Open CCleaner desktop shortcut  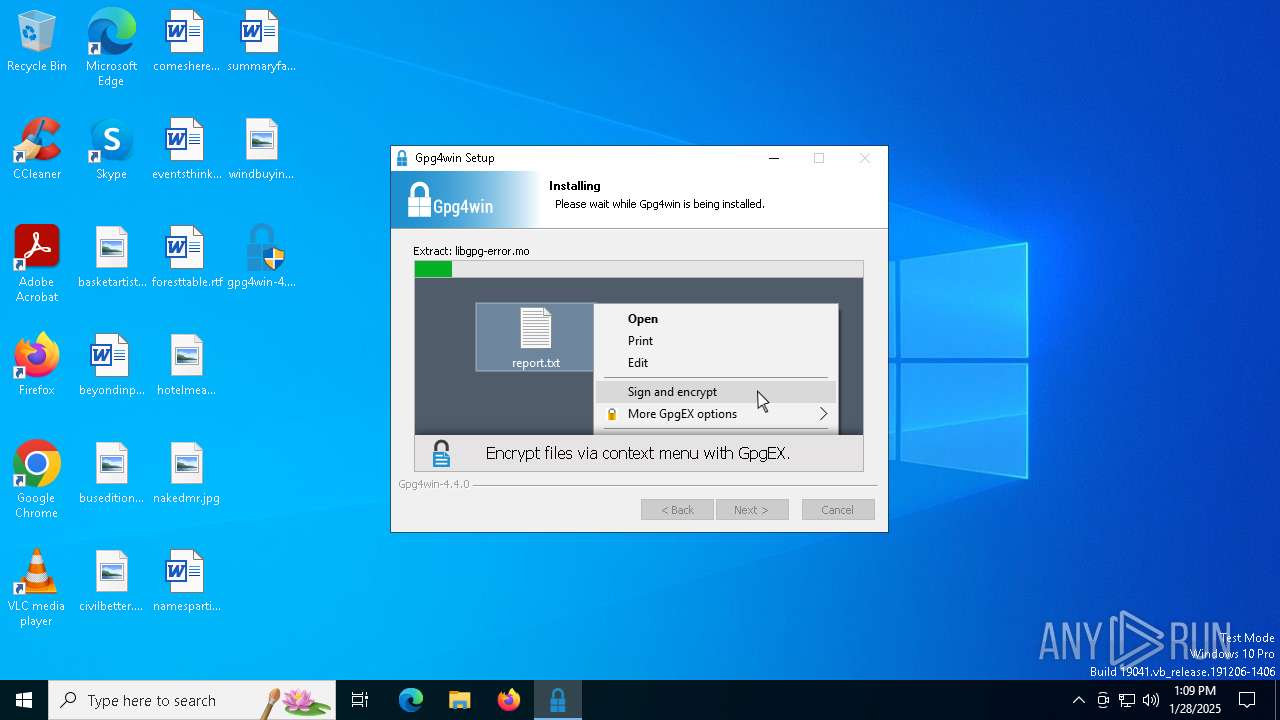tap(37, 150)
